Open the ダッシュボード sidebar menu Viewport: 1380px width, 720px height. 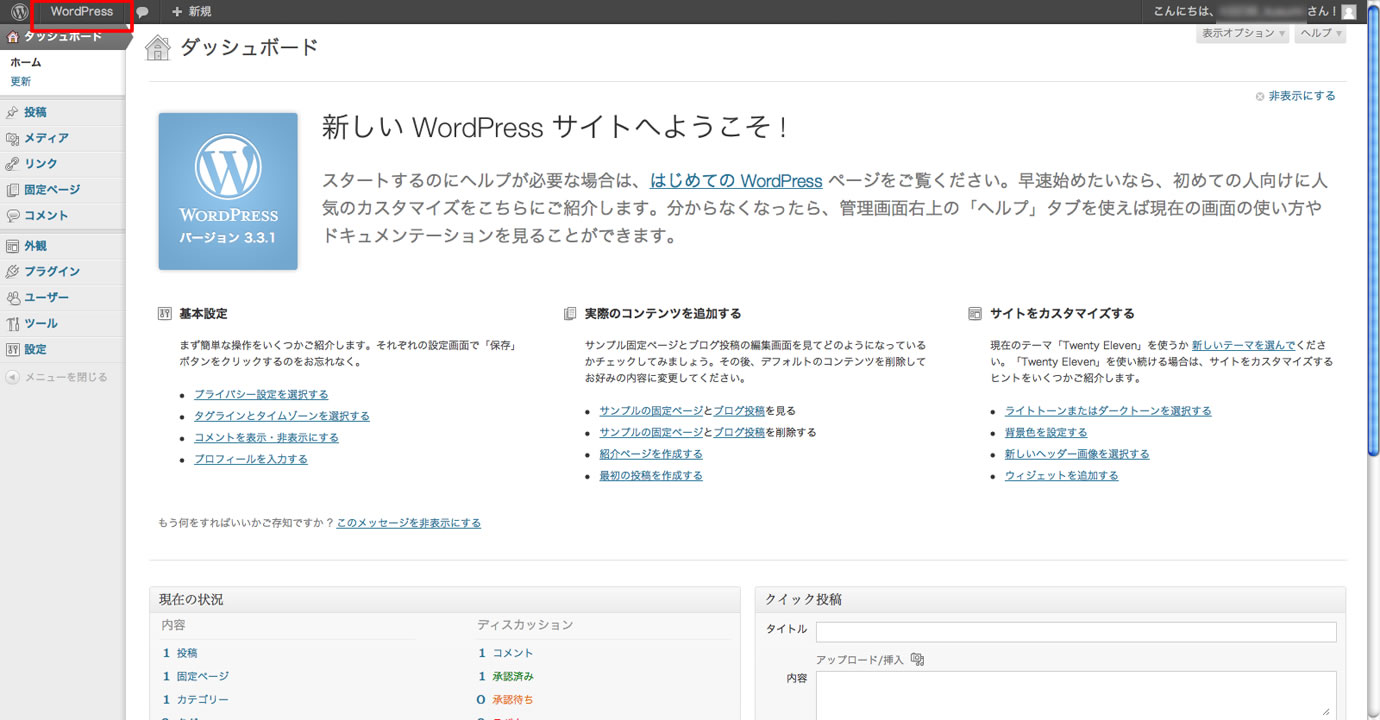pyautogui.click(x=62, y=36)
